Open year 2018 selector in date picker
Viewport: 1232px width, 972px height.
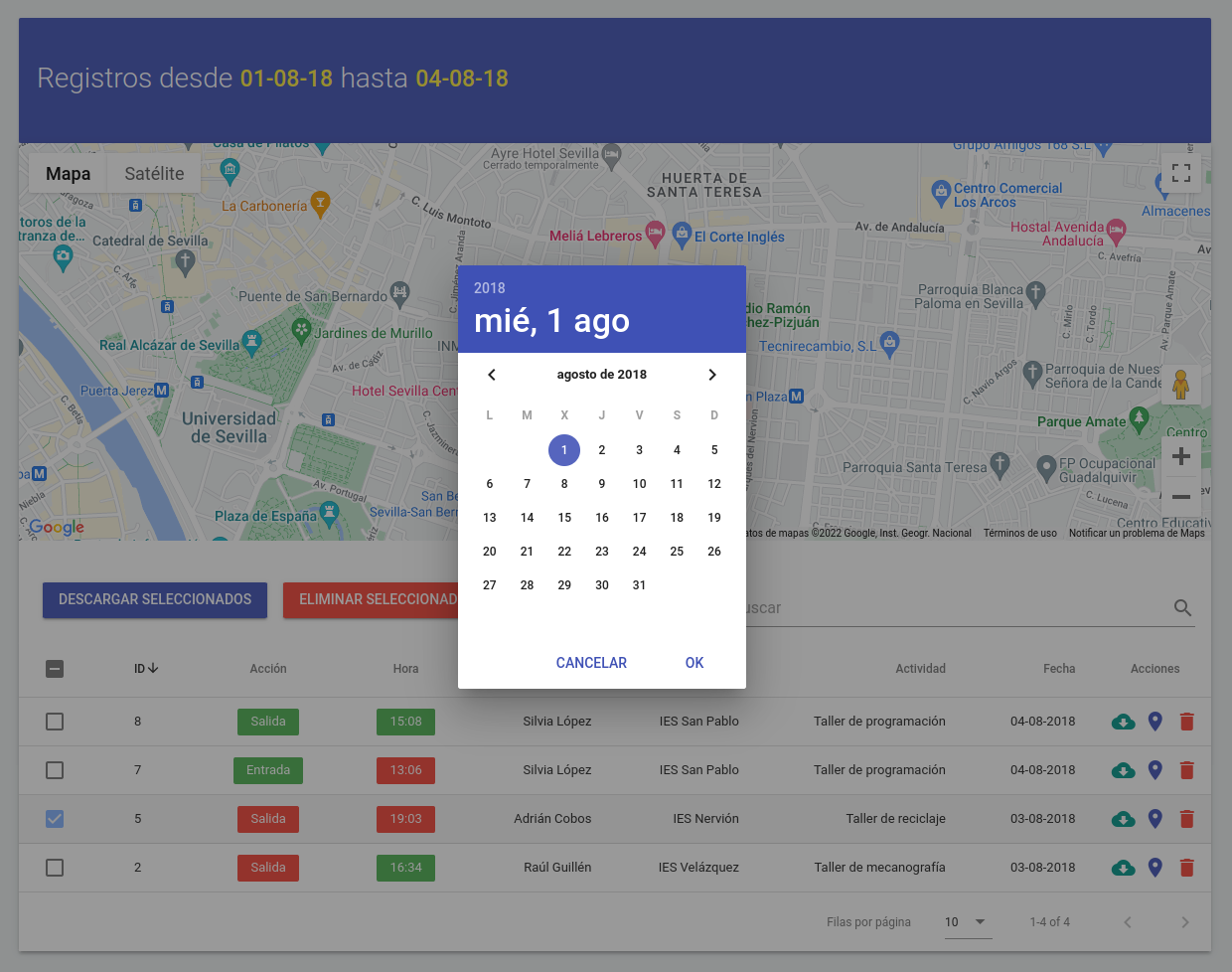tap(489, 288)
